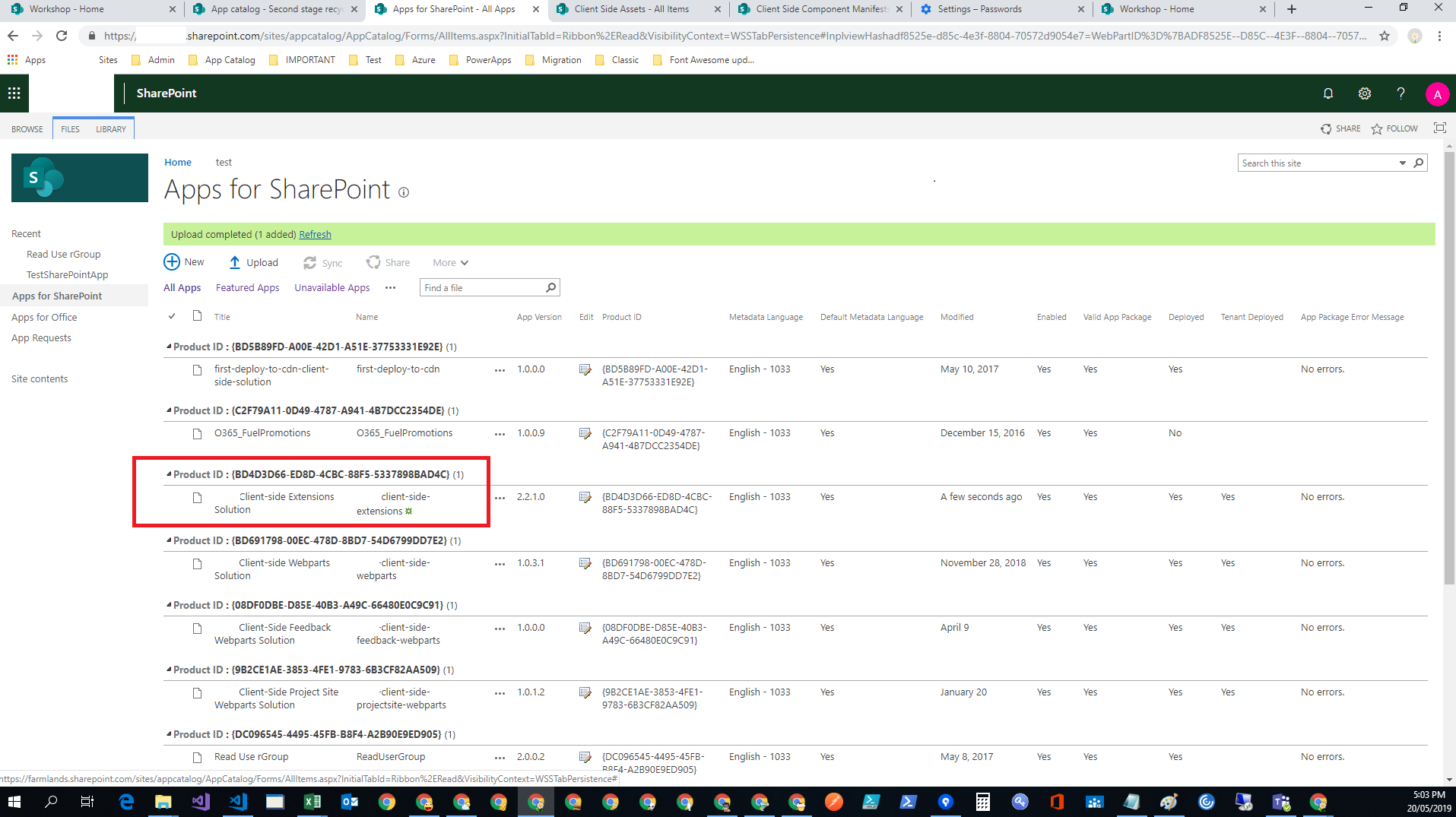This screenshot has height=817, width=1456.
Task: Toggle the select-all checkmark in list header
Action: [172, 316]
